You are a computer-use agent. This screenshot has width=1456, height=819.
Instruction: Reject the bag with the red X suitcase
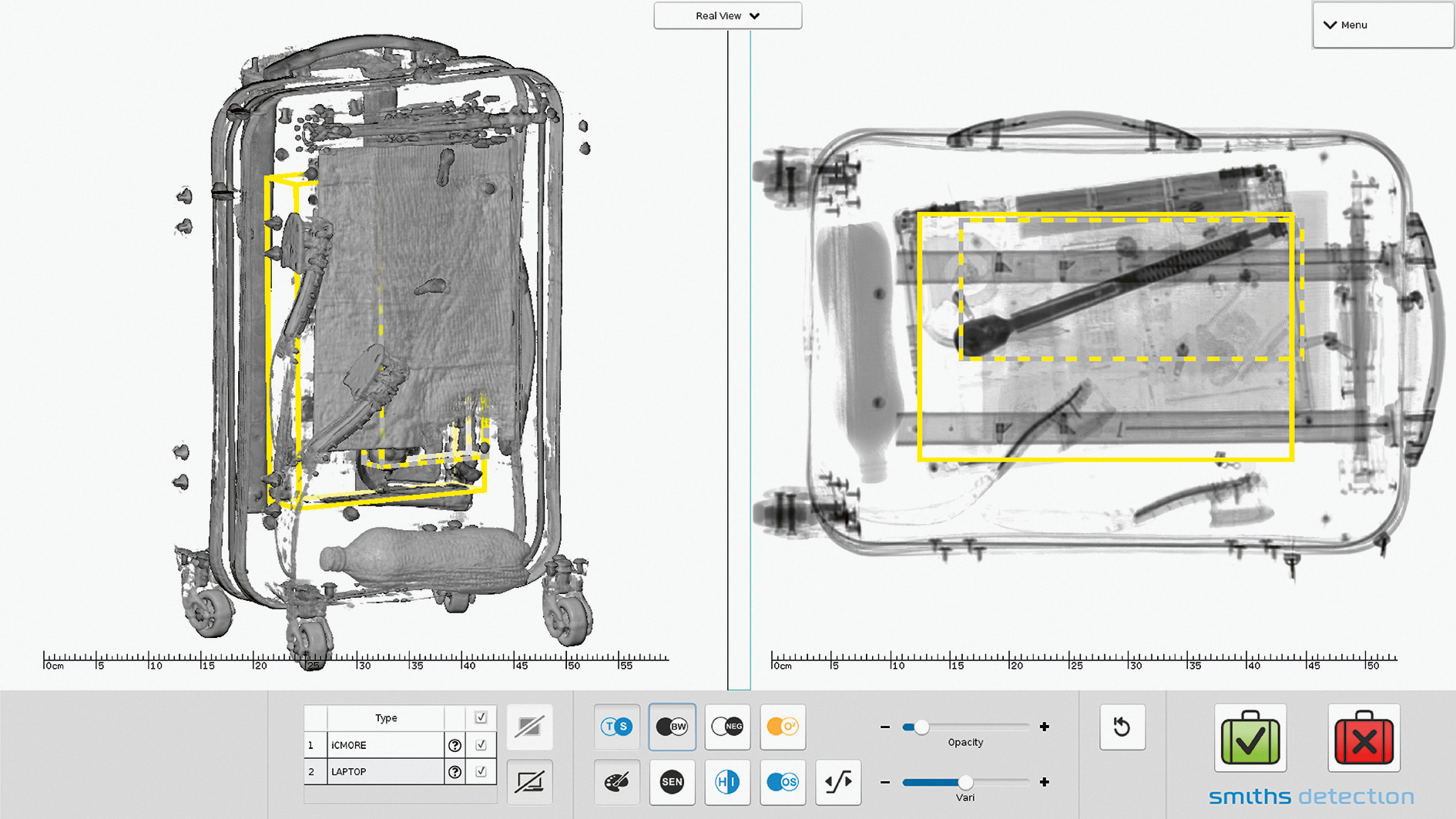coord(1364,738)
